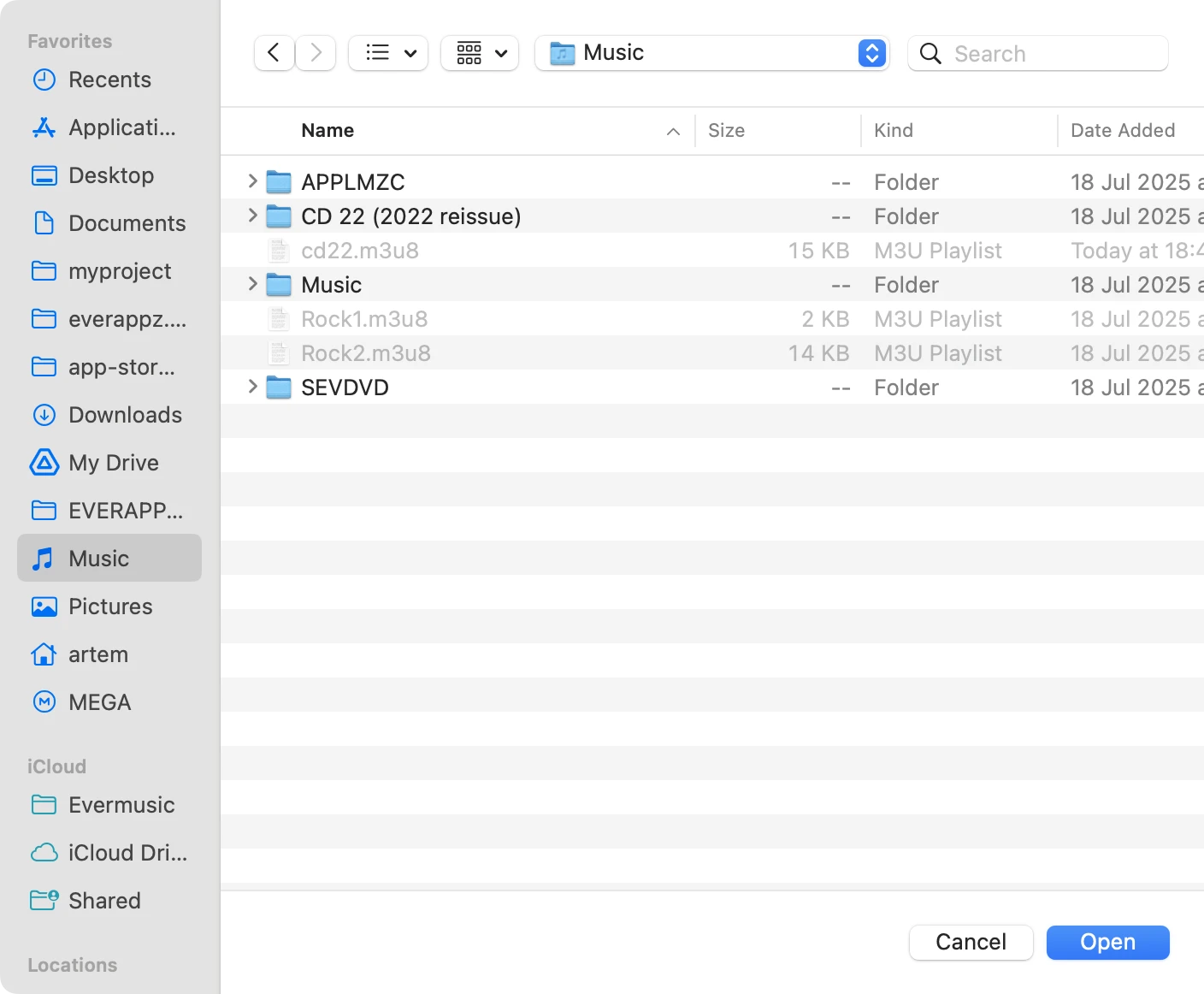
Task: Click the Open button
Action: tap(1107, 942)
